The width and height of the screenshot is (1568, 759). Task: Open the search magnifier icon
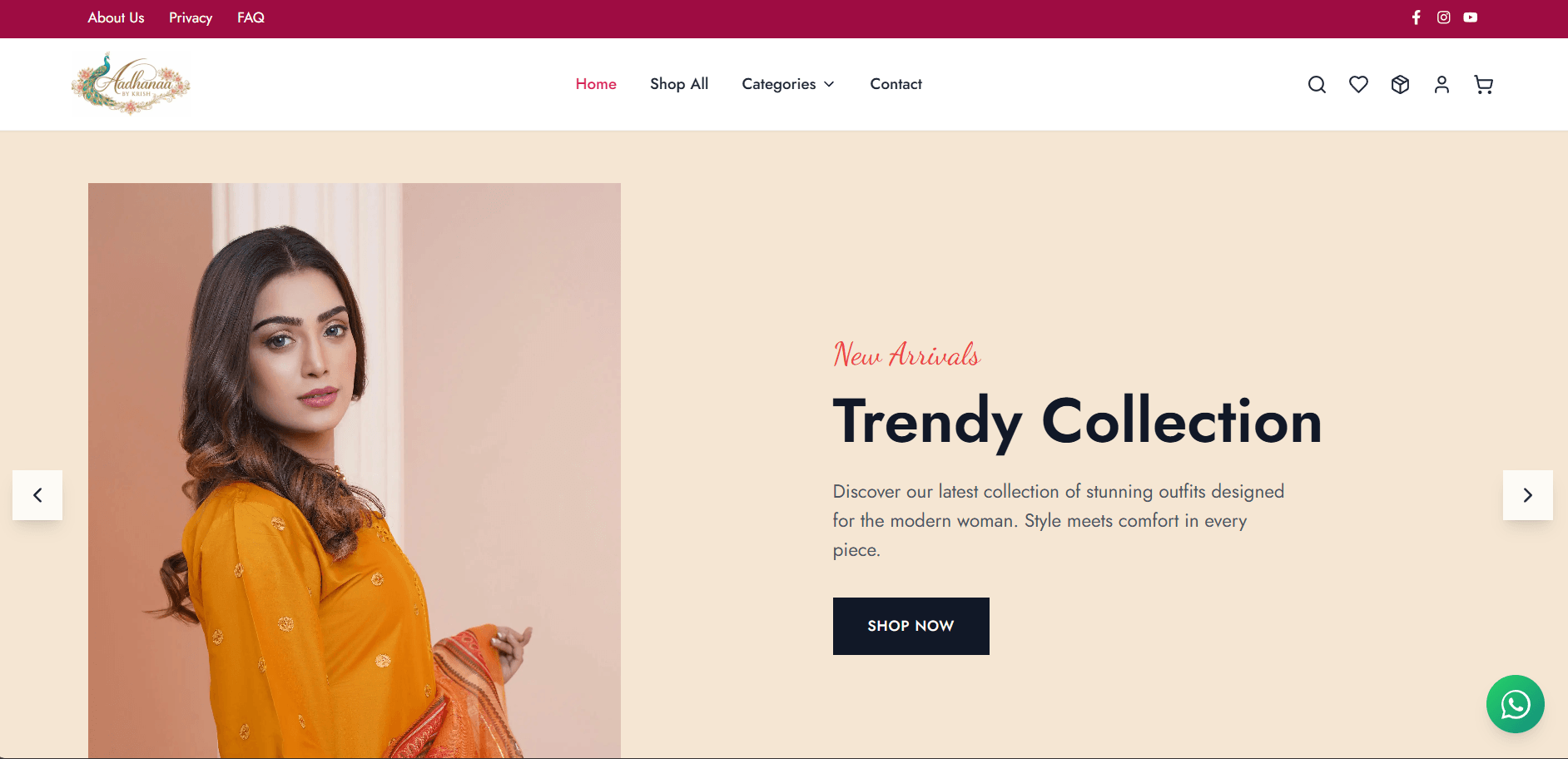click(1317, 84)
